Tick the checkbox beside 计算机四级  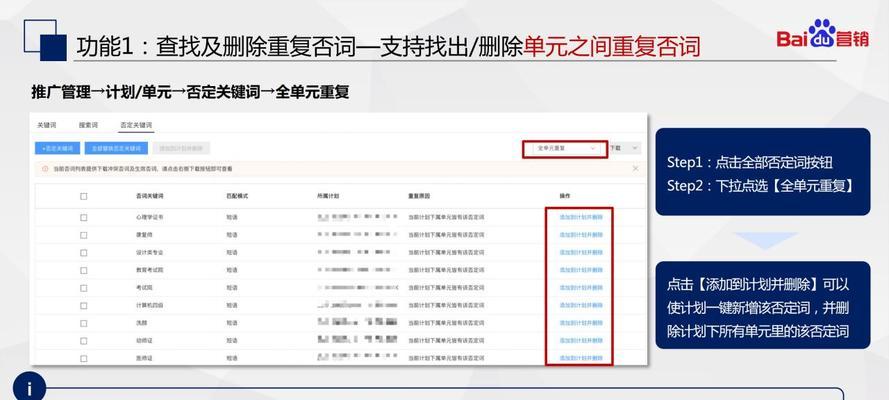[84, 305]
